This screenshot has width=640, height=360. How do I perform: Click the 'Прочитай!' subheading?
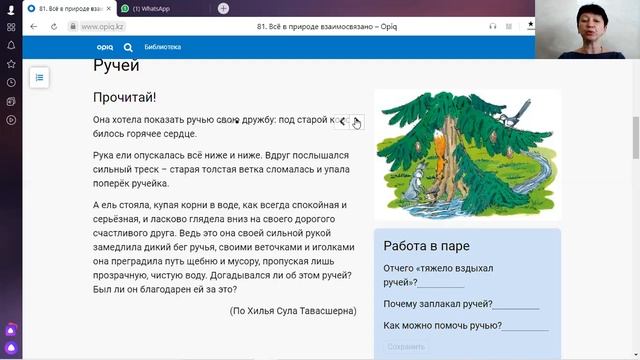tap(124, 97)
